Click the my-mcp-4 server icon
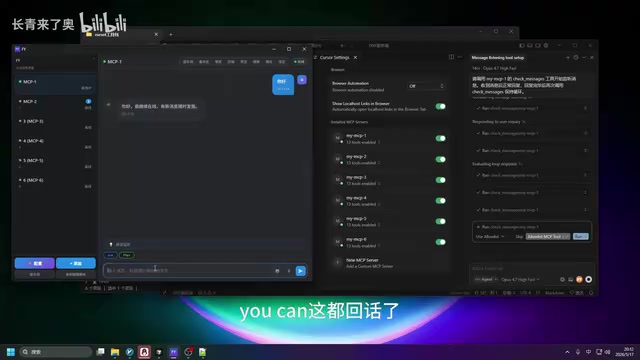Screen dimensions: 640x360 click(x=338, y=200)
